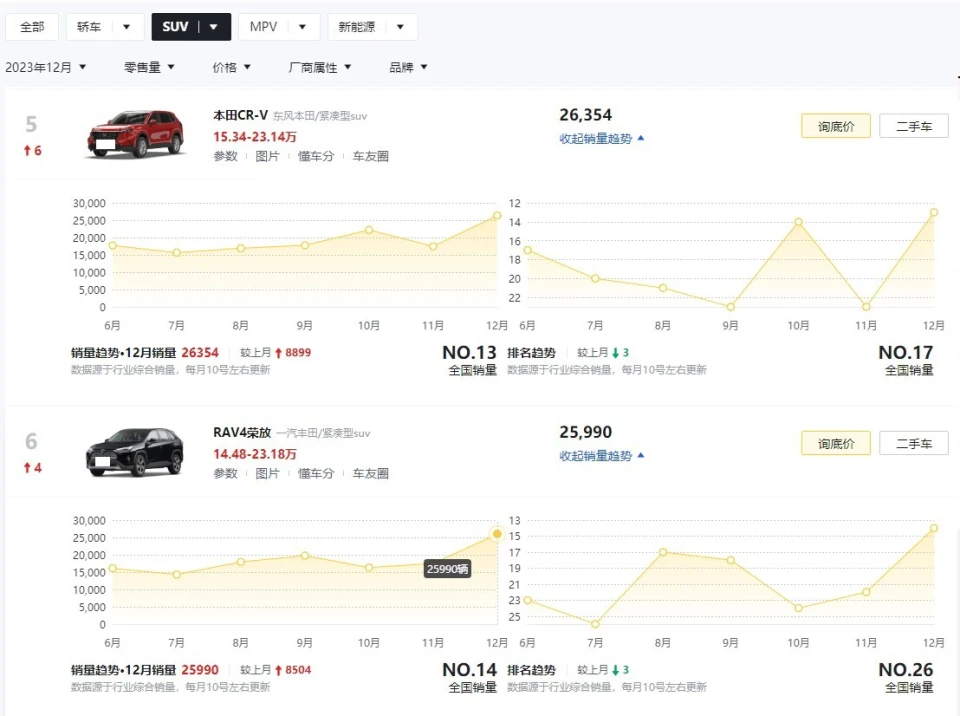Image resolution: width=960 pixels, height=716 pixels.
Task: Click the NO.14 全国销量 label
Action: click(470, 677)
